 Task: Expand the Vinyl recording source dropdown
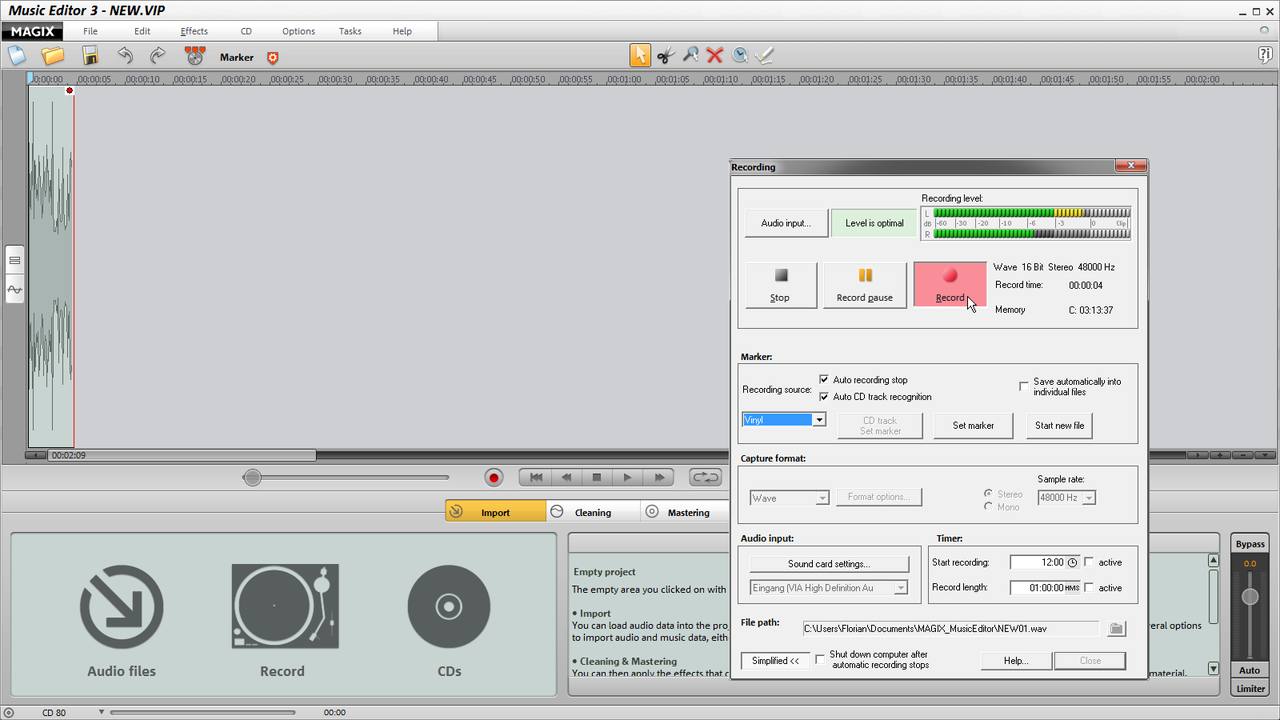coord(819,420)
